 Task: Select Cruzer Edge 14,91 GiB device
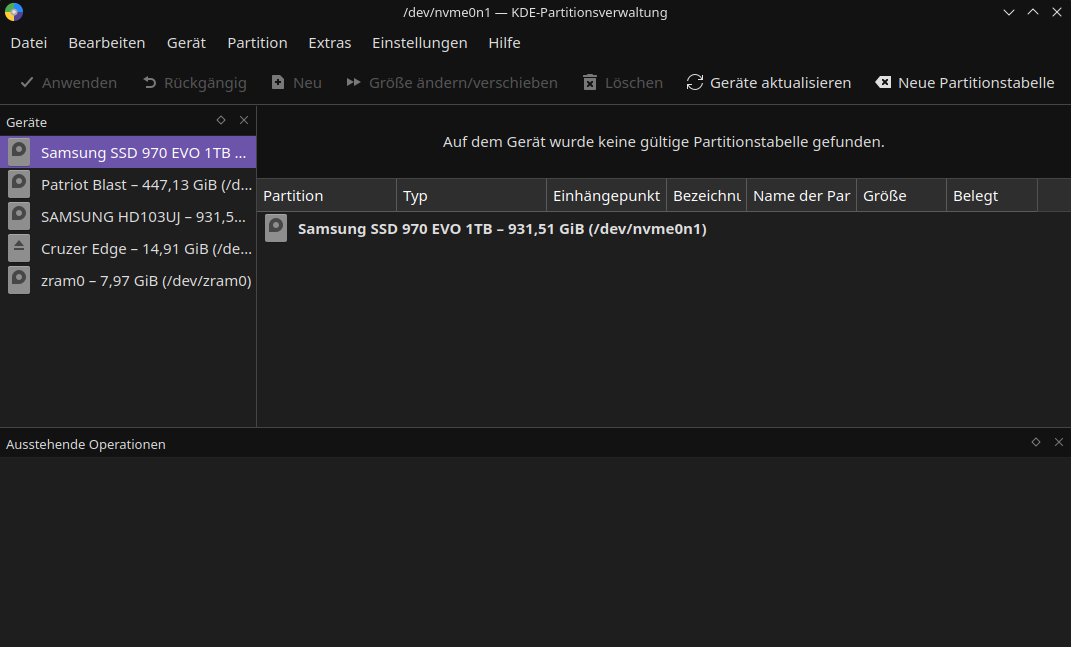(x=128, y=249)
